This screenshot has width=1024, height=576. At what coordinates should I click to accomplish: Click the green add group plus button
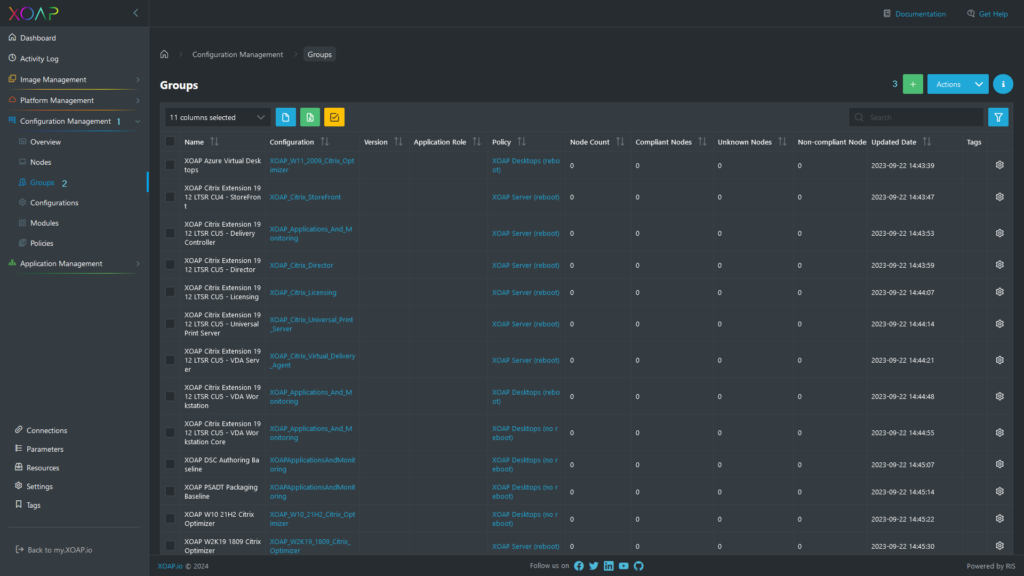(912, 84)
